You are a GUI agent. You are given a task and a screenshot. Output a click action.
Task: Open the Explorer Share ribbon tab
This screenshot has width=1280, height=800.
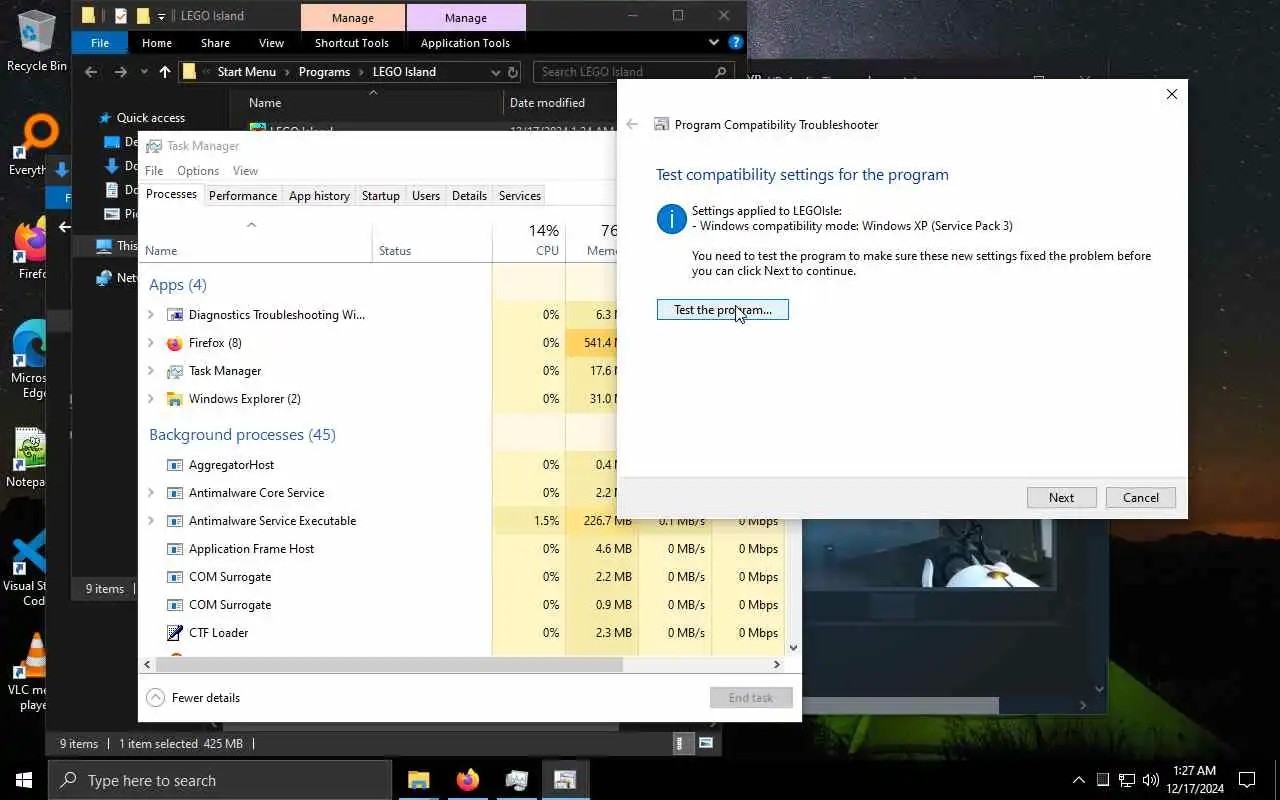(x=215, y=43)
